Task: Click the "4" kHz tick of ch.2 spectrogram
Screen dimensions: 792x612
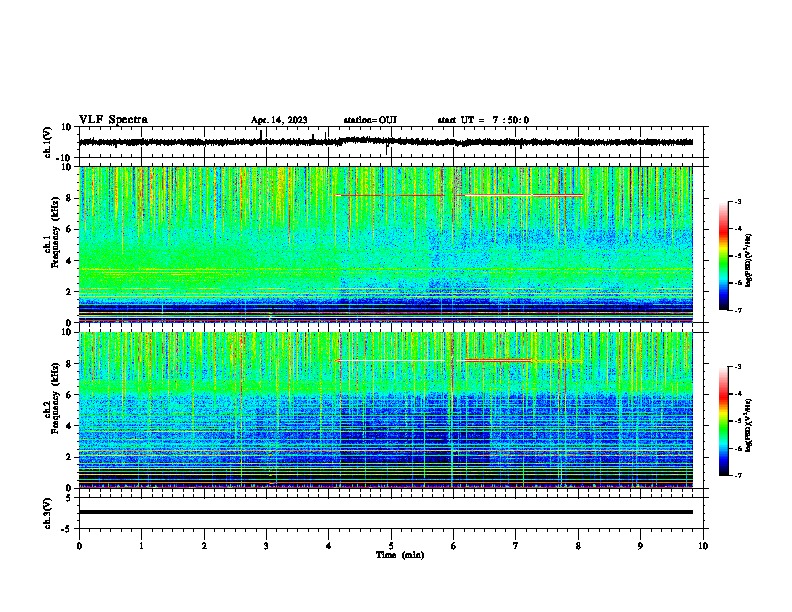Action: tap(69, 426)
